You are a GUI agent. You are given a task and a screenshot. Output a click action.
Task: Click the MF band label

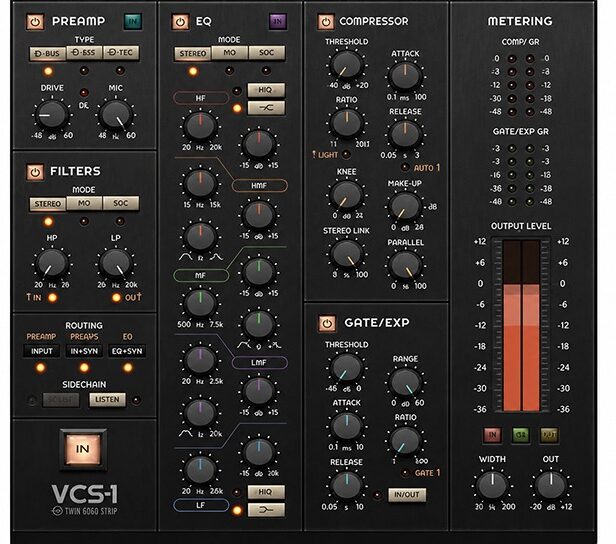tap(201, 275)
